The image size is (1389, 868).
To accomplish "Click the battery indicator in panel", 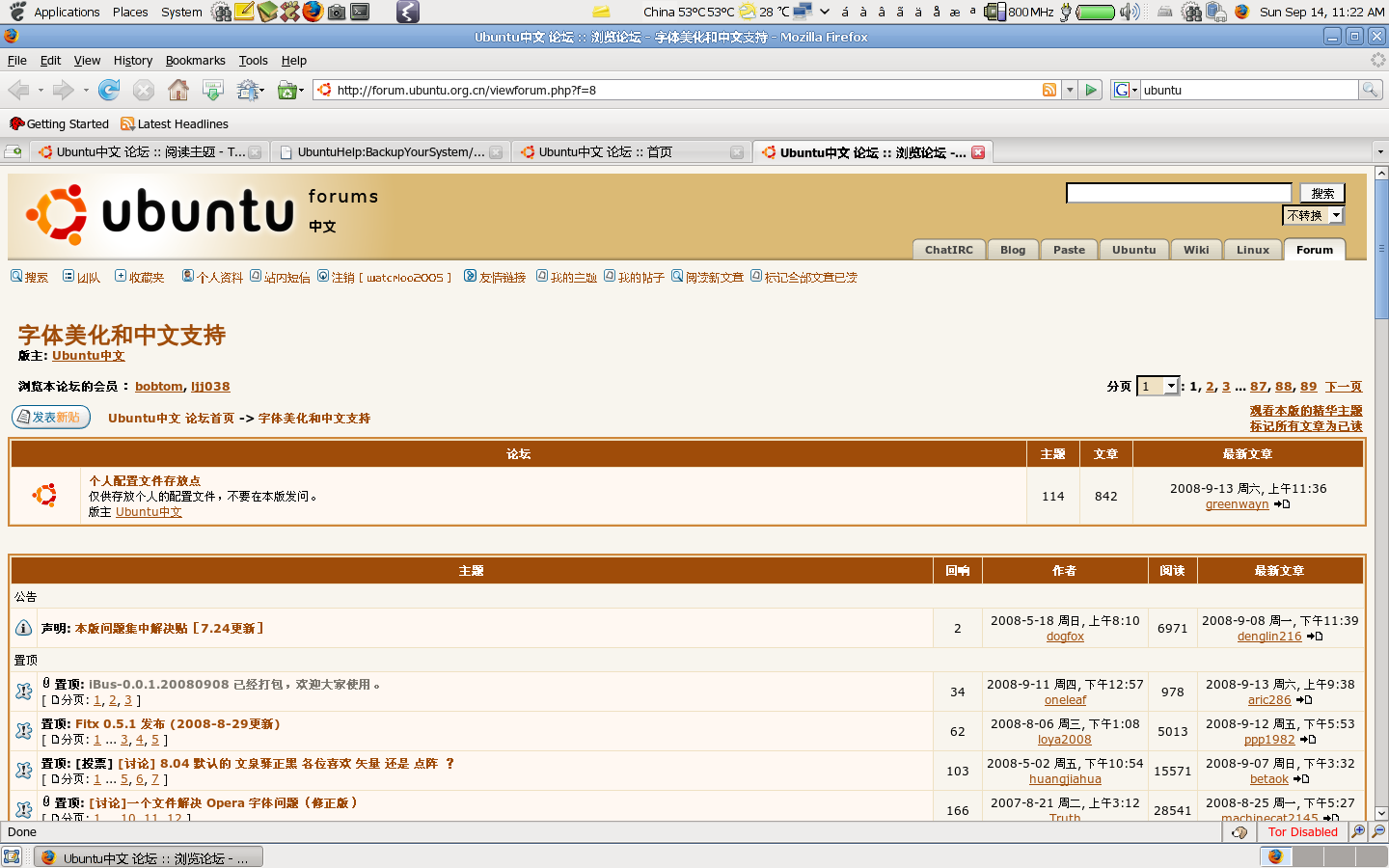I will pyautogui.click(x=1095, y=12).
